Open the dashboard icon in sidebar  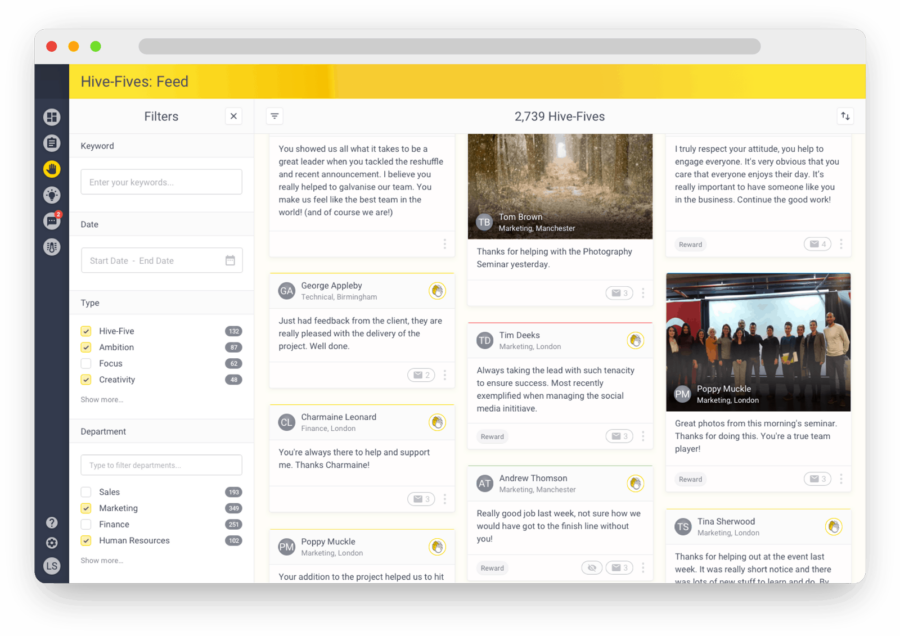(x=52, y=117)
